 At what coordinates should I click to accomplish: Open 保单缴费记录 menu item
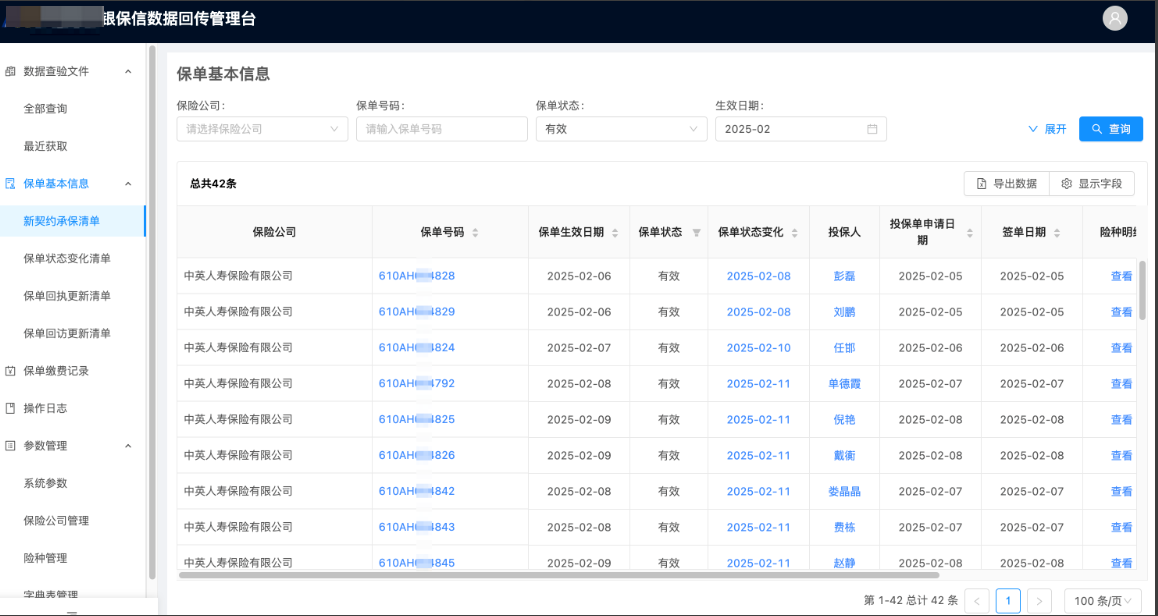[x=56, y=371]
